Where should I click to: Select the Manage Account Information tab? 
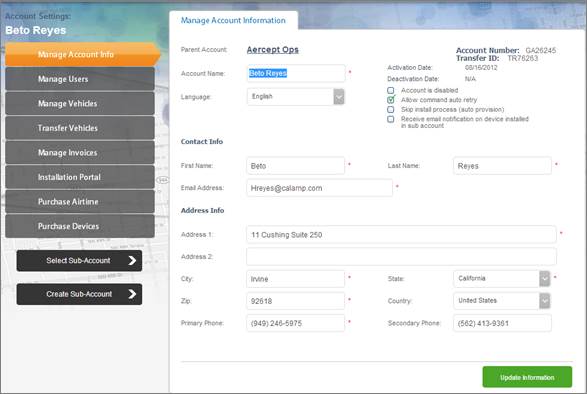click(233, 20)
